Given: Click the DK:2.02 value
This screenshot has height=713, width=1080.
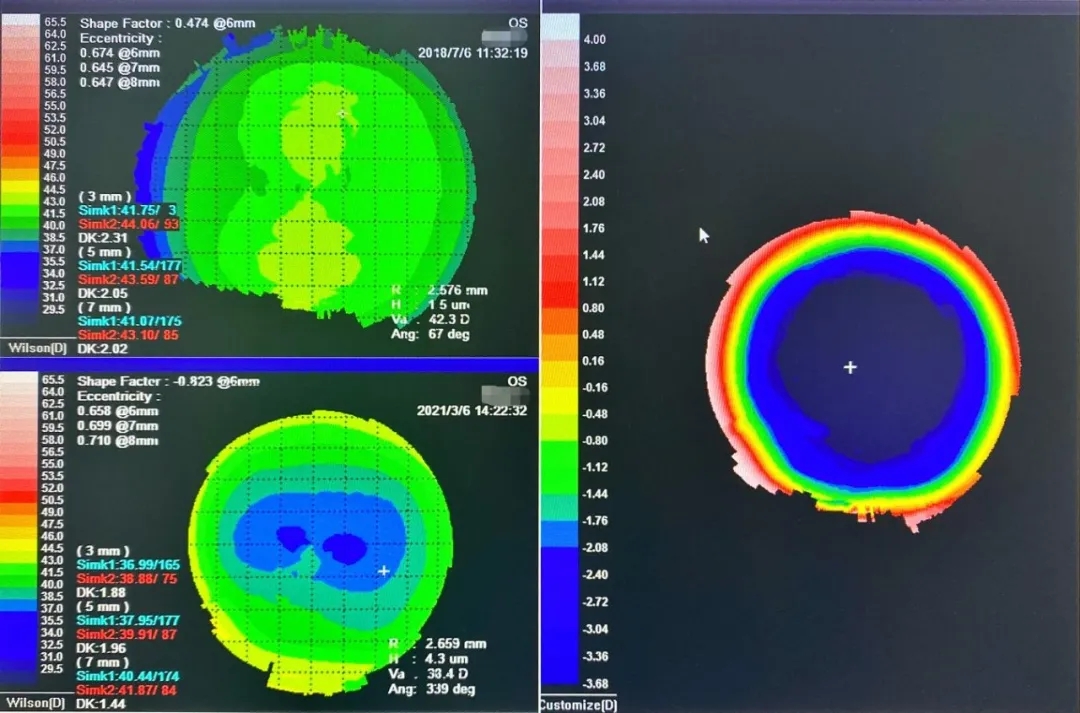Looking at the screenshot, I should 103,349.
